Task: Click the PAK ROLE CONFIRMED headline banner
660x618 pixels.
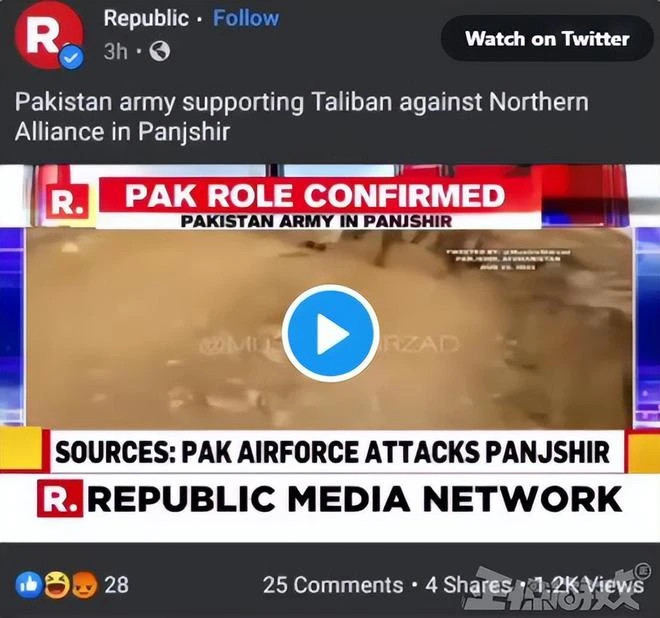Action: (x=314, y=196)
